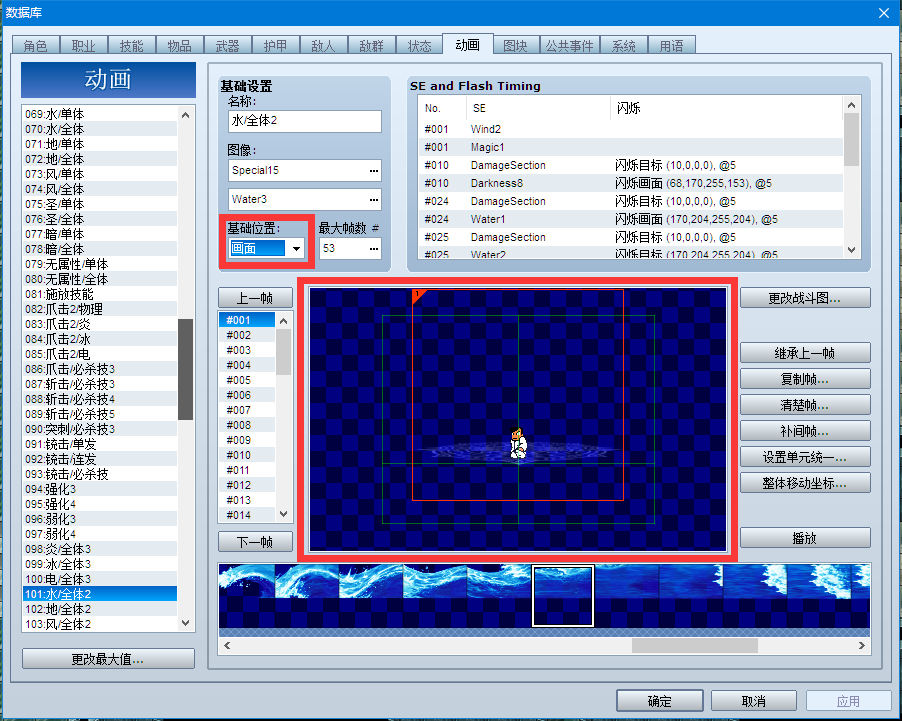The image size is (902, 721).
Task: Click the 播放 button
Action: point(805,538)
